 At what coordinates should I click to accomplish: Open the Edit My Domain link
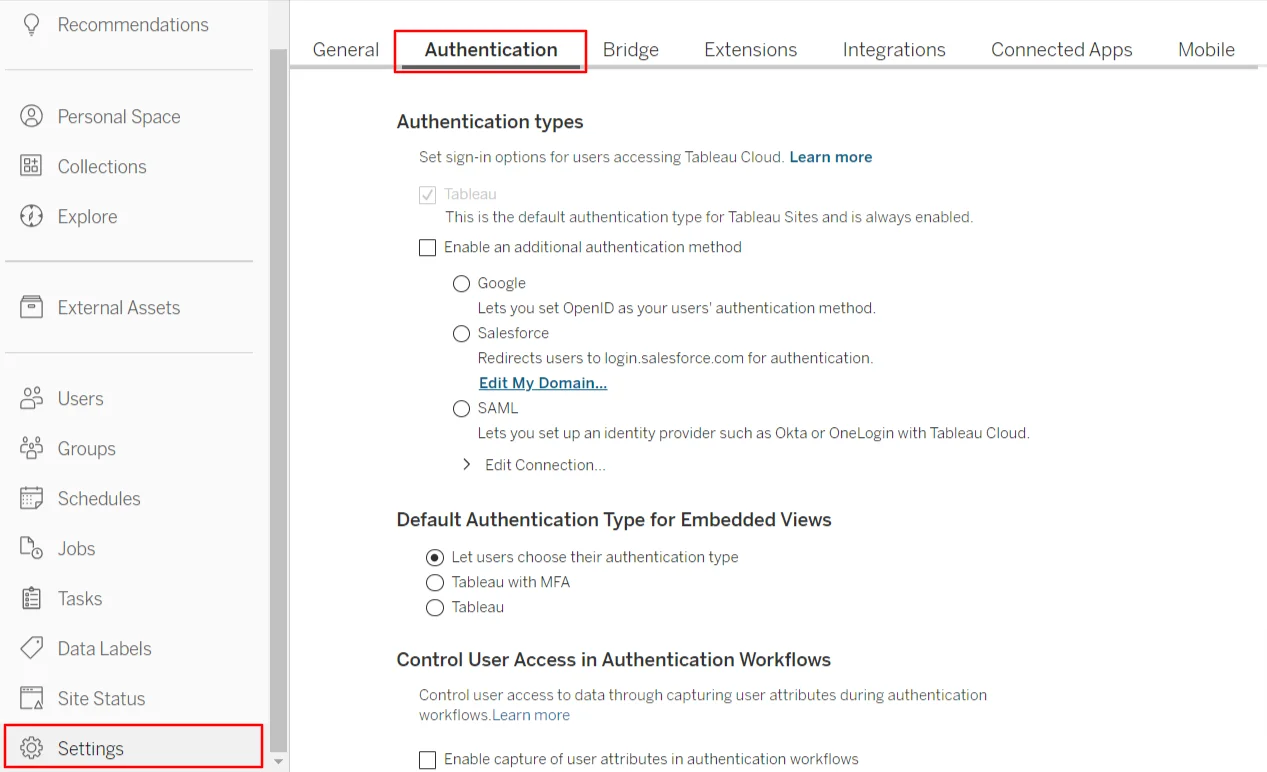(543, 383)
